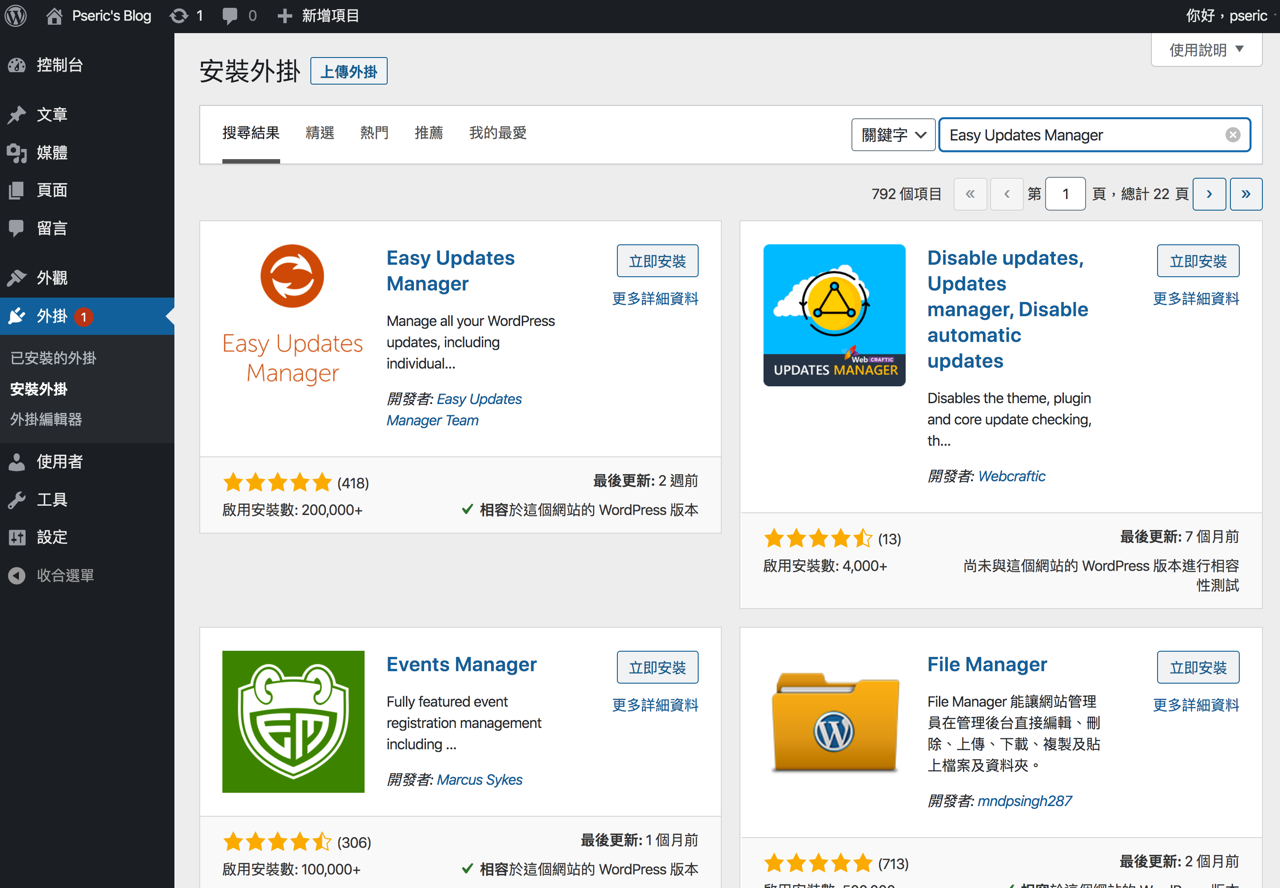Click the Updates Manager cloud plugin thumbnail
This screenshot has height=888, width=1280.
[834, 315]
